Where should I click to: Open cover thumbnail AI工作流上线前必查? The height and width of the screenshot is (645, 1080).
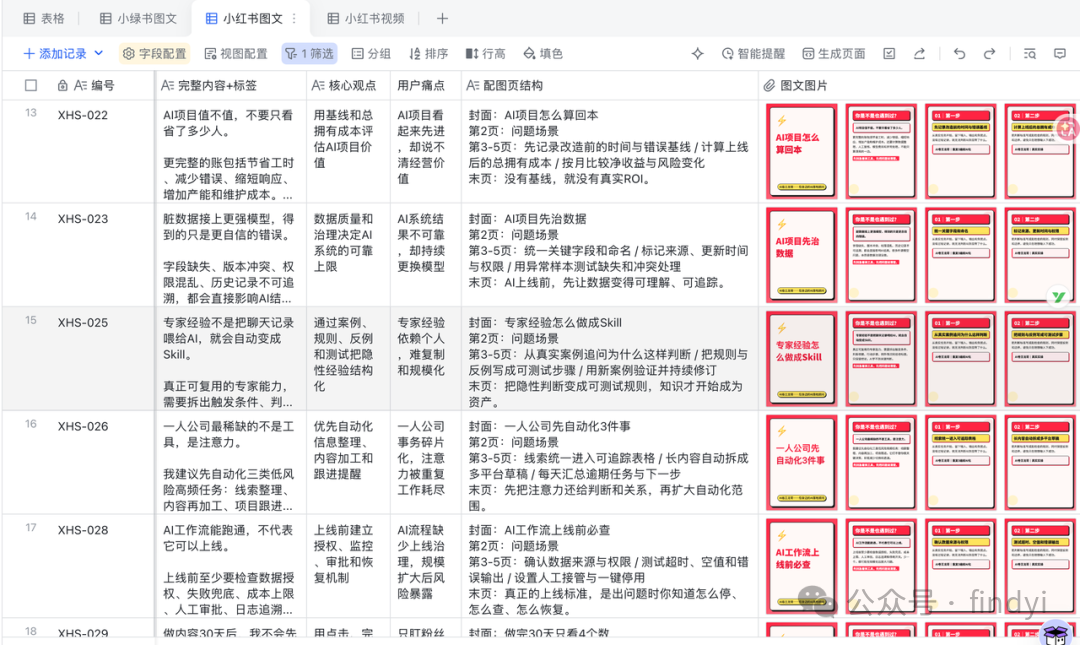point(802,566)
